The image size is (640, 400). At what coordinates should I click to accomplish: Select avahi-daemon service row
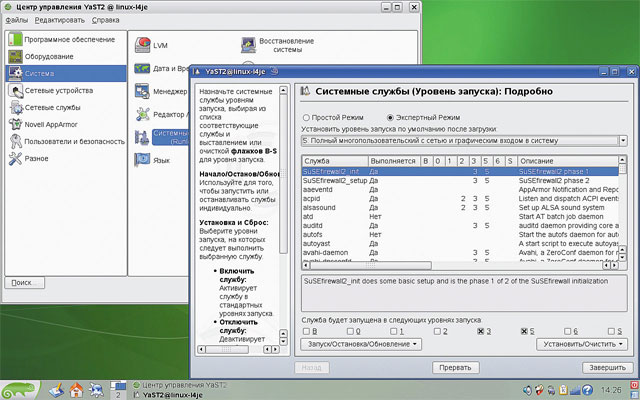tap(460, 252)
